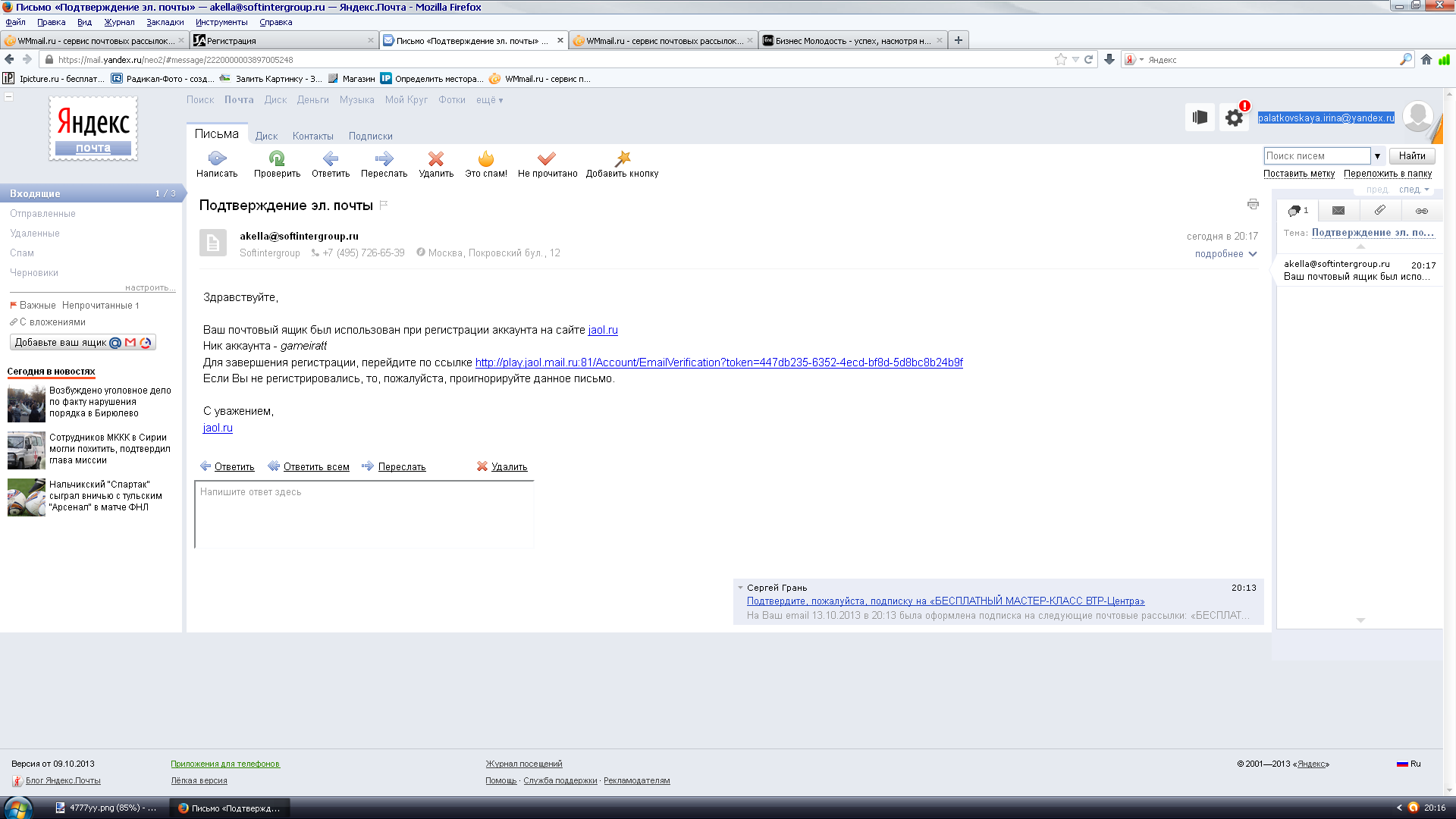
Task: Collapse the Сергей Грань message preview arrow
Action: click(x=740, y=588)
